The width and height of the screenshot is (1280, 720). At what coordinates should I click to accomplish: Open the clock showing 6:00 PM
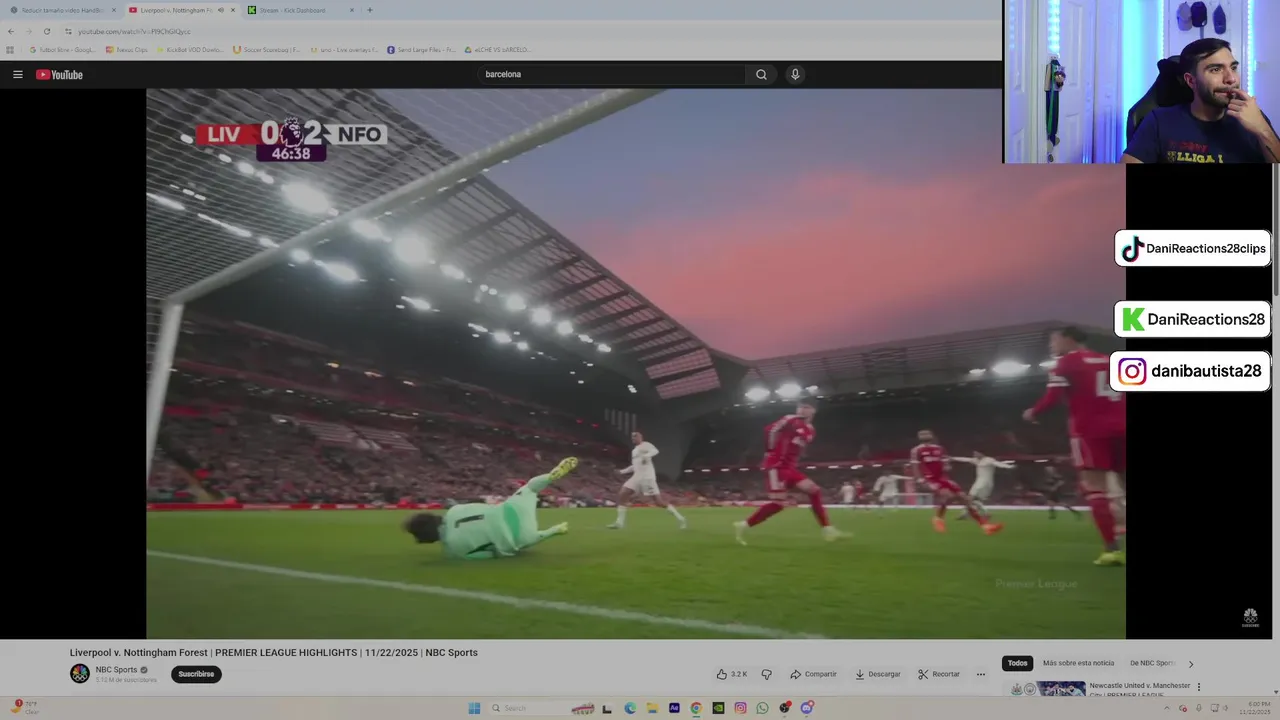[1255, 708]
